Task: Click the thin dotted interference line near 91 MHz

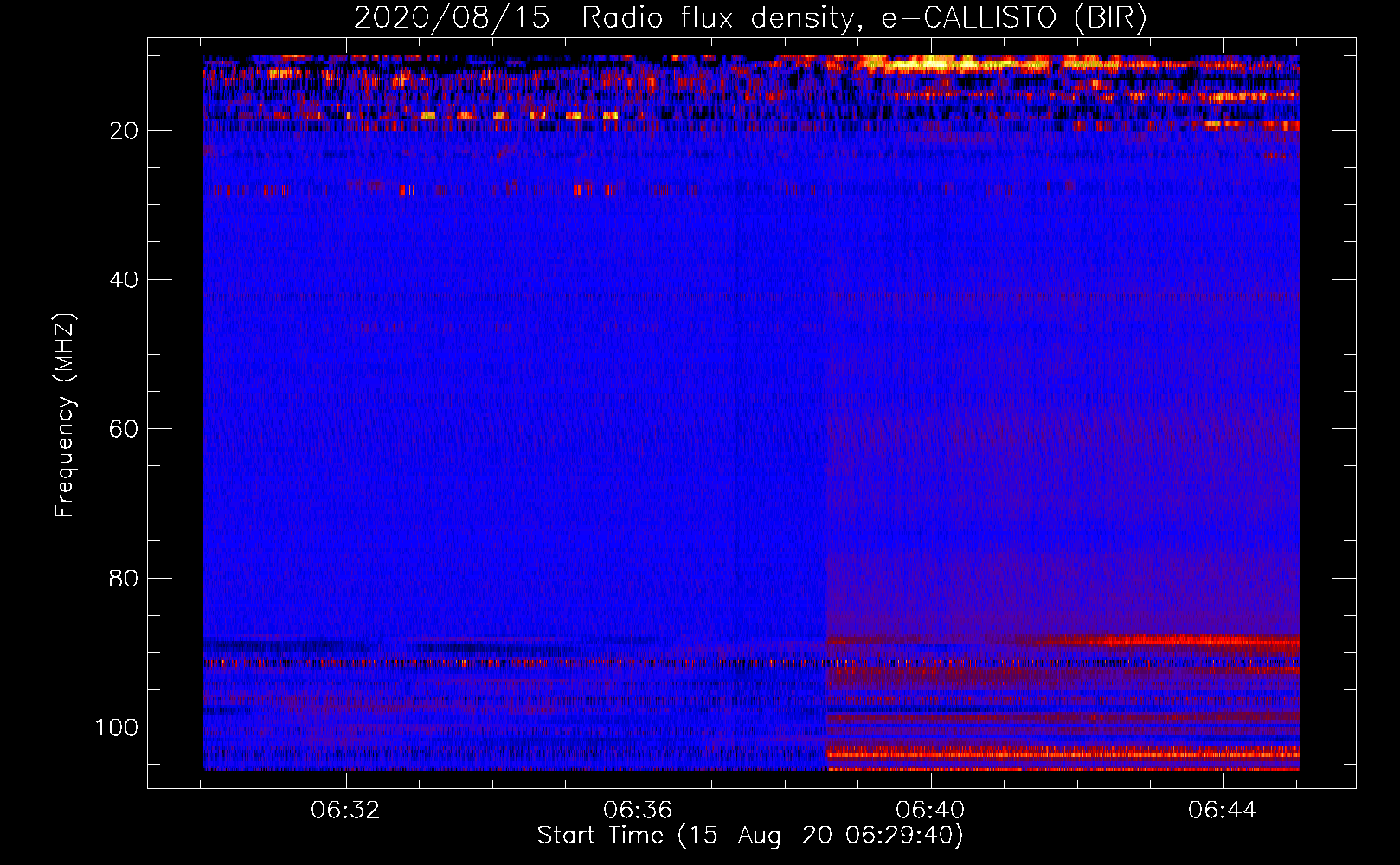Action: tap(751, 663)
